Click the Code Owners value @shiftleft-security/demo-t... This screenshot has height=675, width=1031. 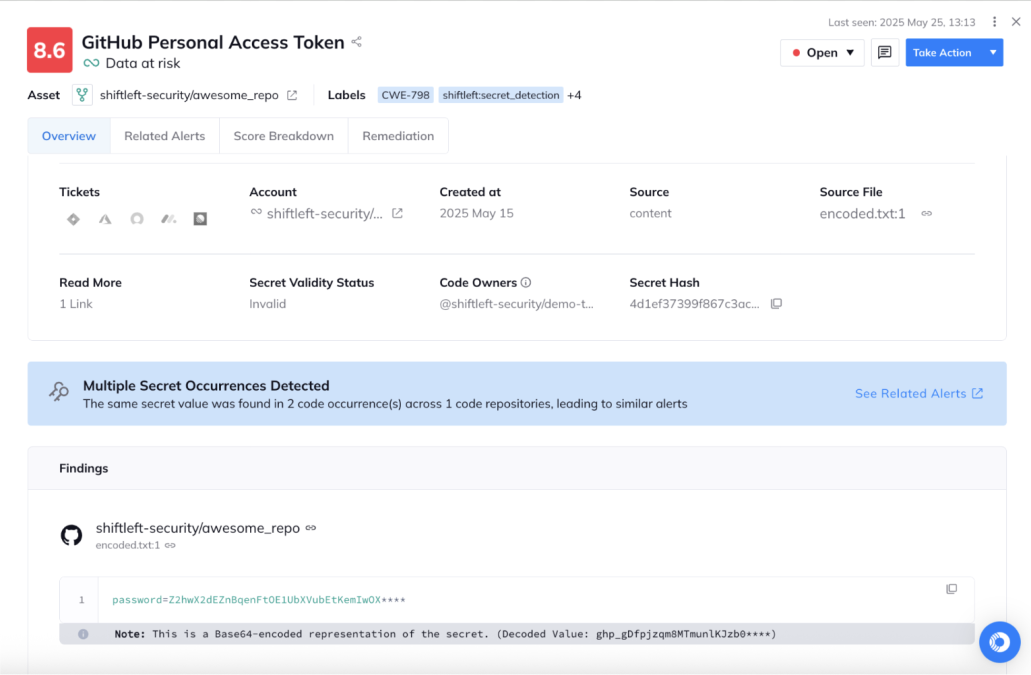516,304
